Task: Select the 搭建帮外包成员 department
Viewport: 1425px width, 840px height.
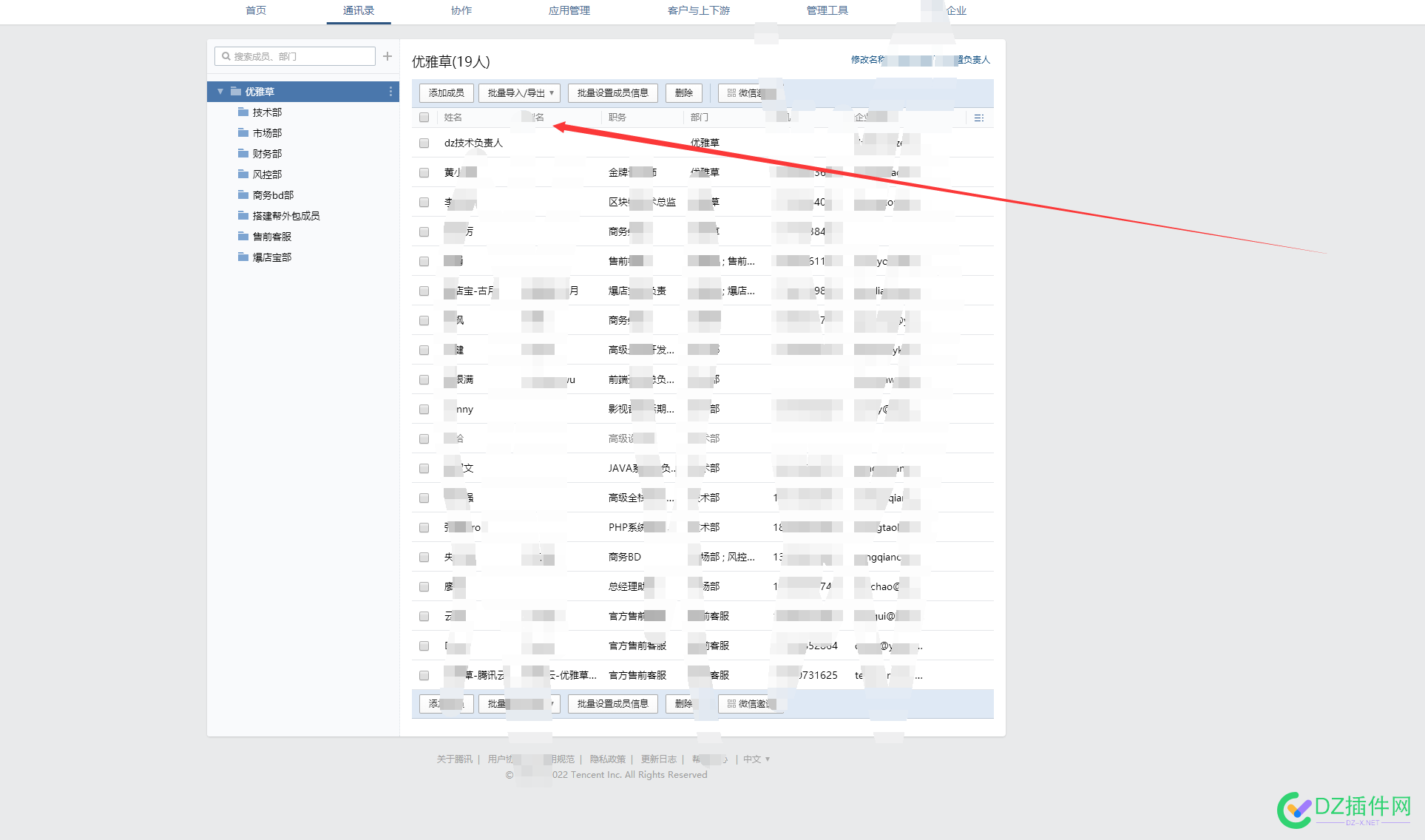Action: (286, 216)
